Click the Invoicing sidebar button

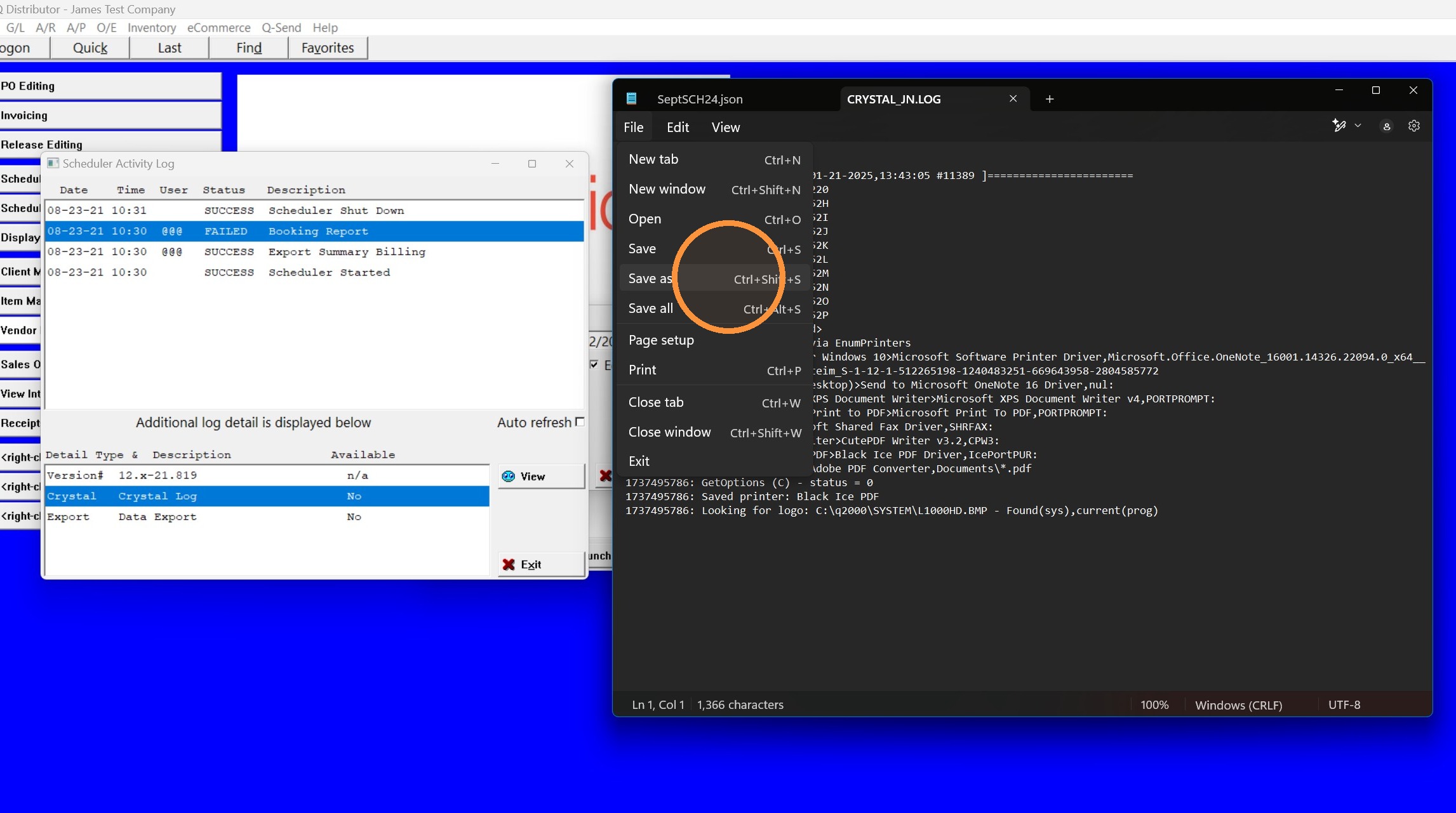(110, 115)
